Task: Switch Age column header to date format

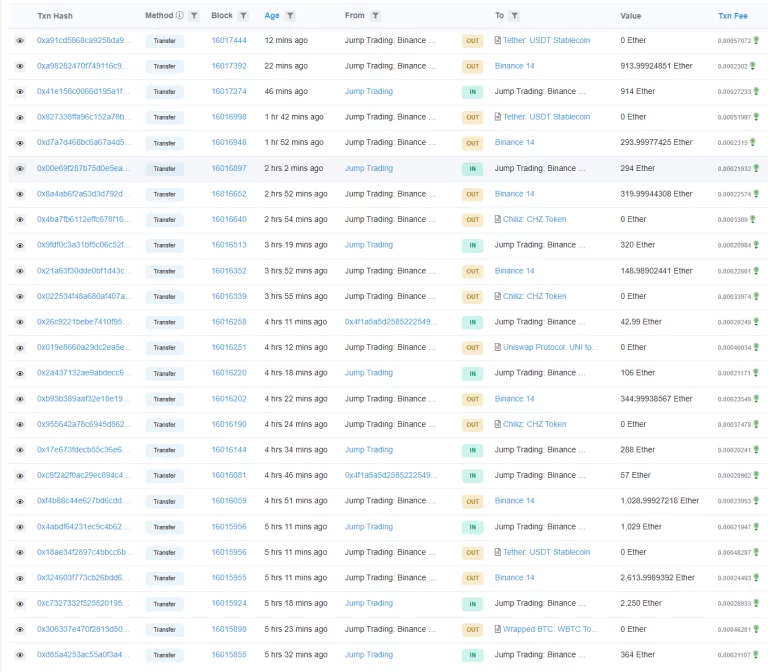Action: pos(272,16)
